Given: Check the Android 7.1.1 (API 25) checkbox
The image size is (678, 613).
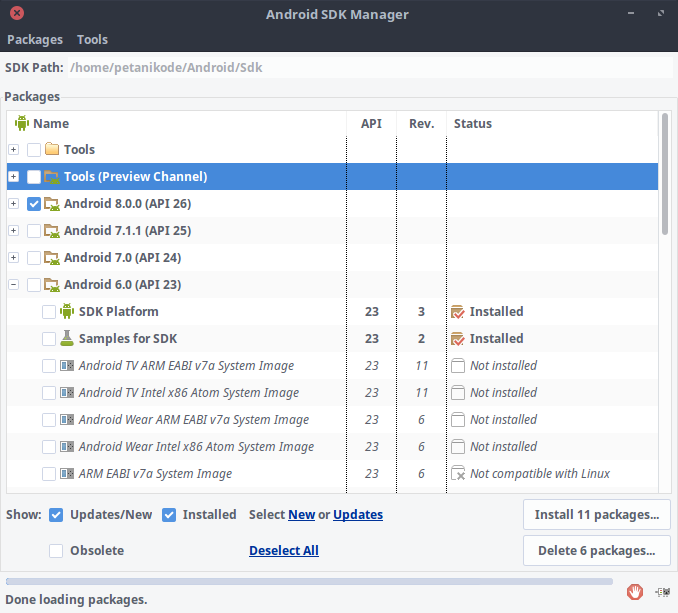Looking at the screenshot, I should (x=34, y=230).
